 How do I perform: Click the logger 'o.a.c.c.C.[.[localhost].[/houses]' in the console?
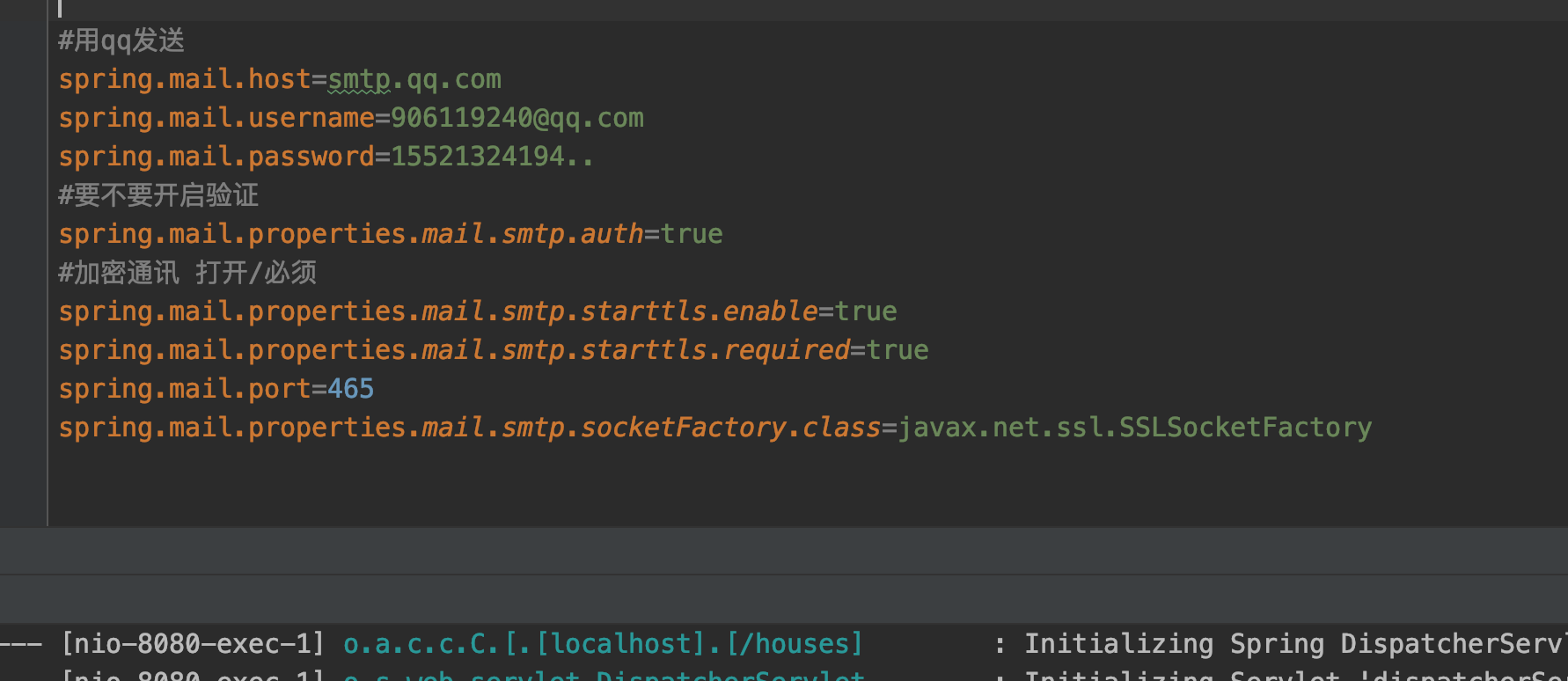[x=603, y=644]
